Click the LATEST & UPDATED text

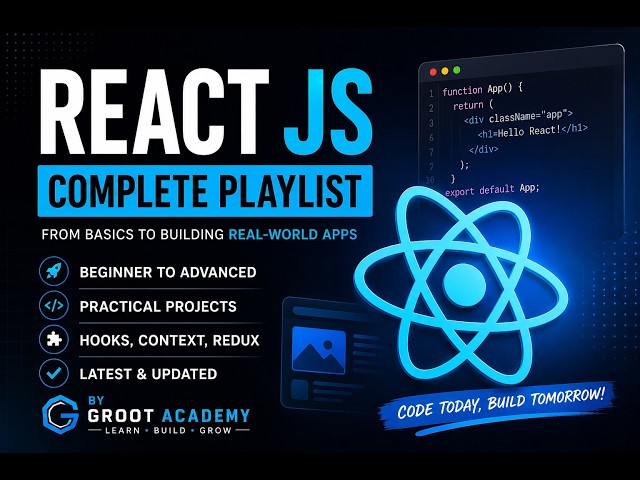148,374
